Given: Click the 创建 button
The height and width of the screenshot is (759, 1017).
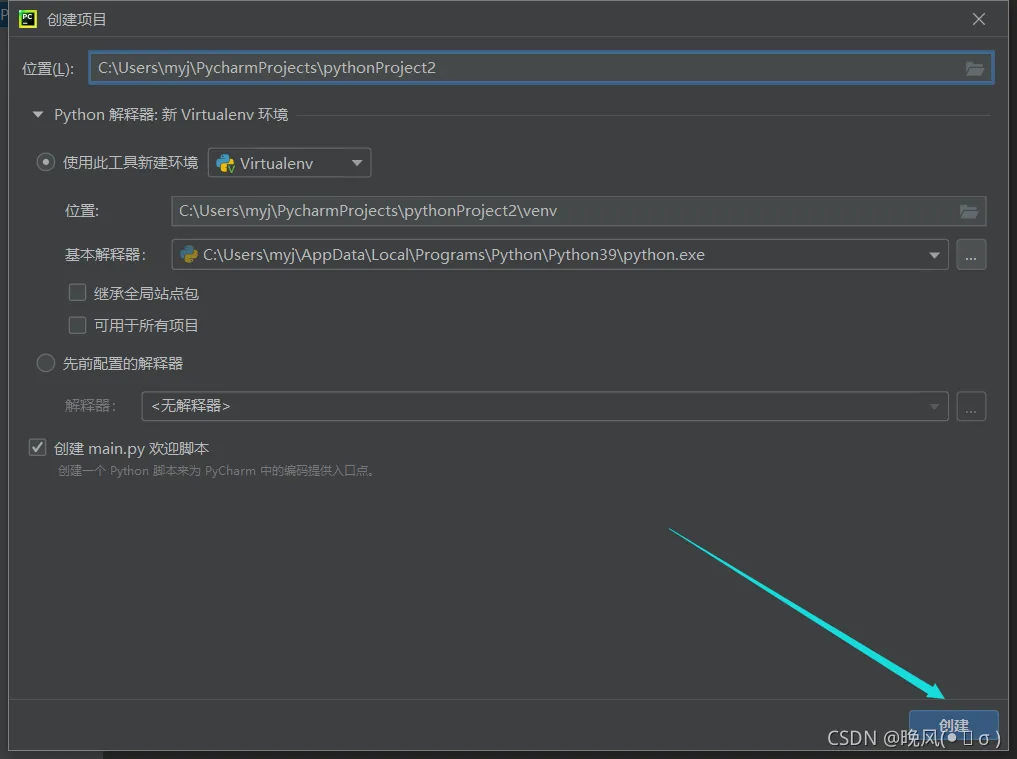Looking at the screenshot, I should tap(953, 725).
